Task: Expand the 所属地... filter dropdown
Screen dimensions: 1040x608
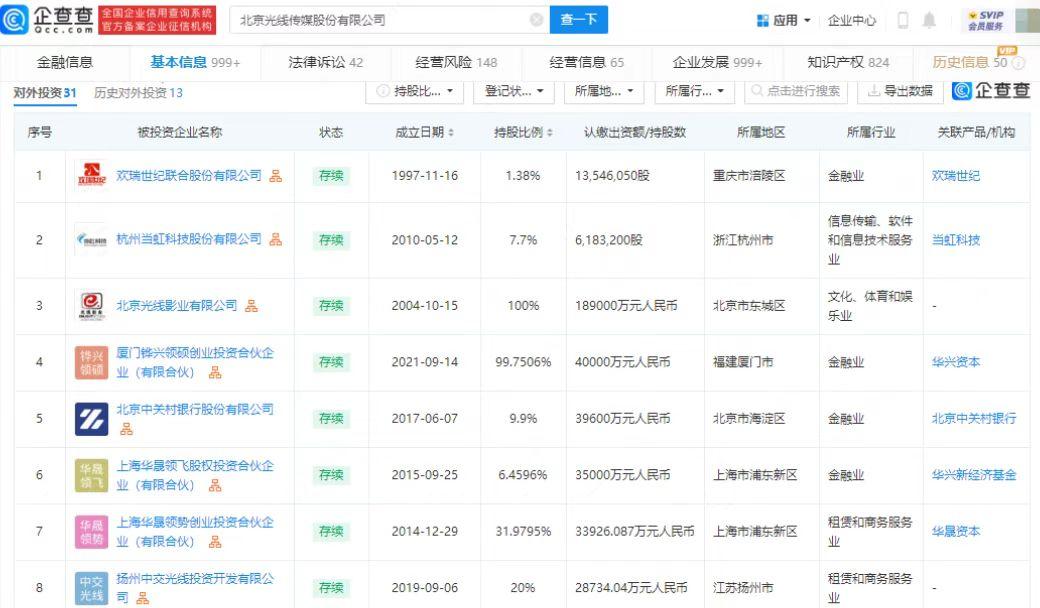Action: click(604, 91)
